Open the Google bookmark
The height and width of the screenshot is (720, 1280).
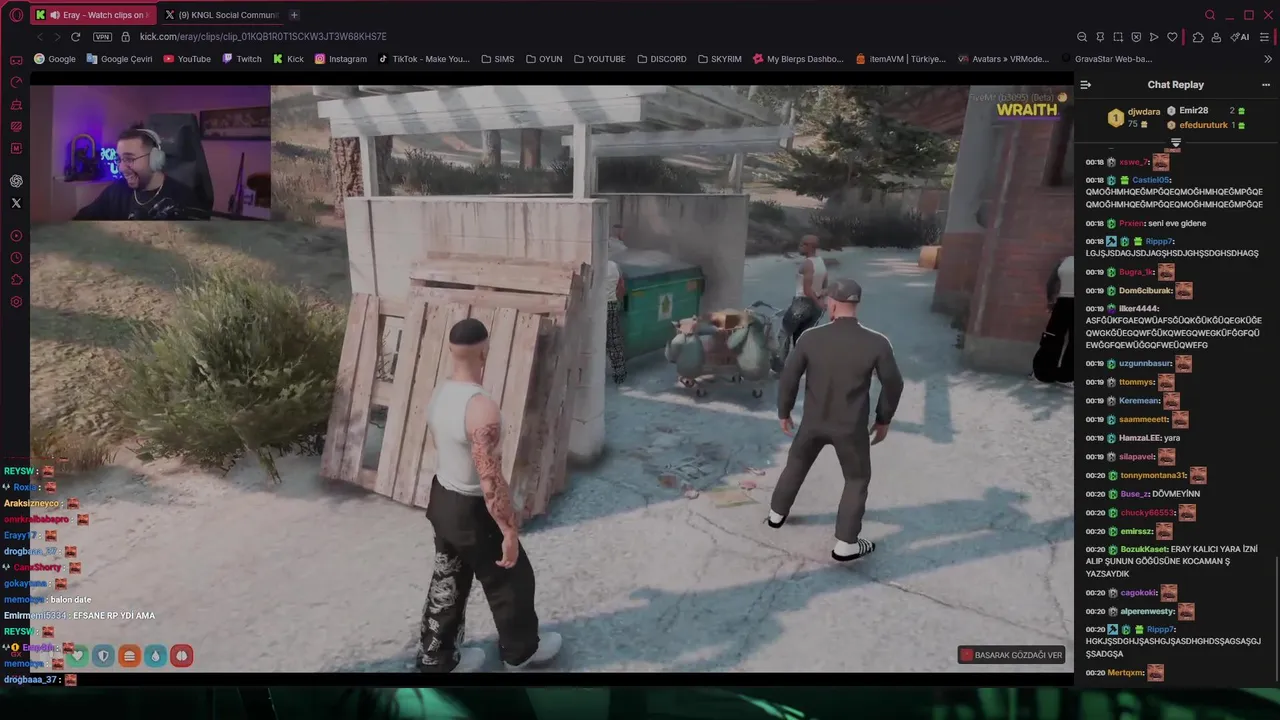[x=55, y=59]
